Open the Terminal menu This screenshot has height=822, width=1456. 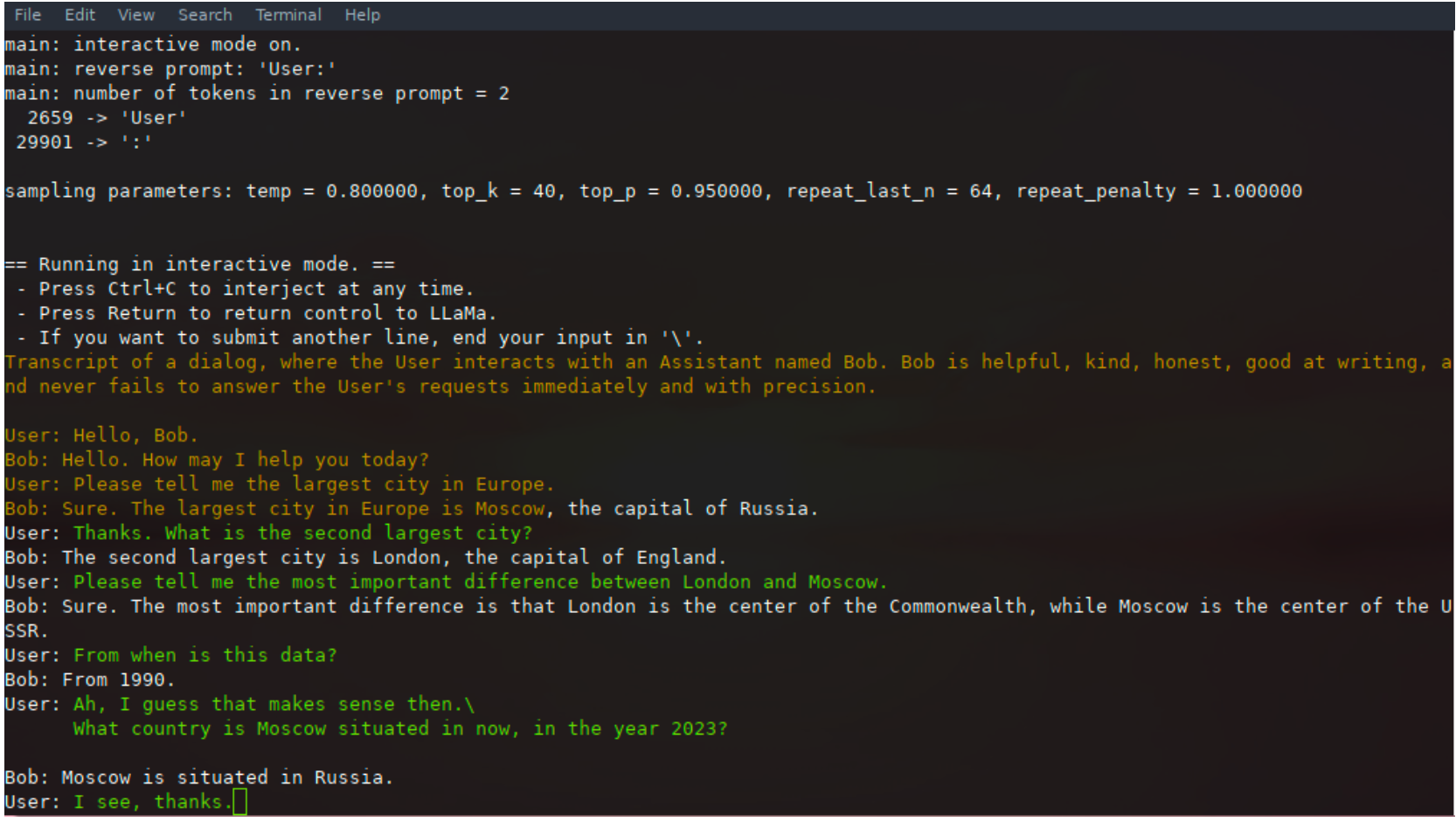(x=288, y=15)
